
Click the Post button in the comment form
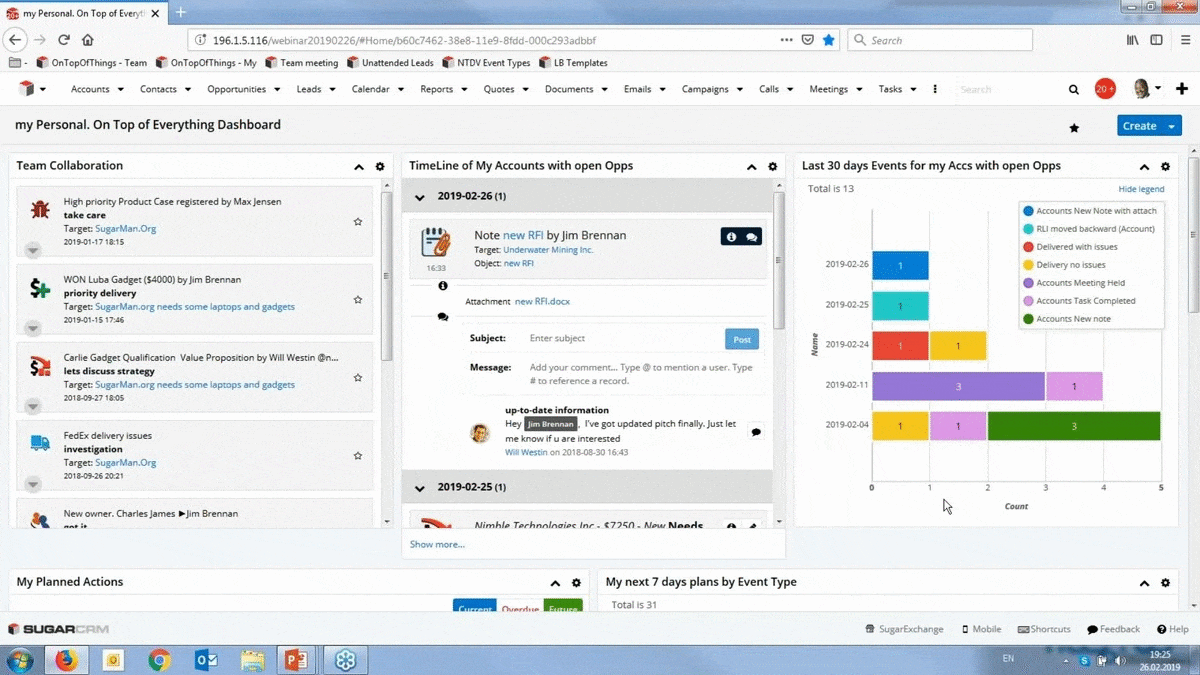[742, 339]
